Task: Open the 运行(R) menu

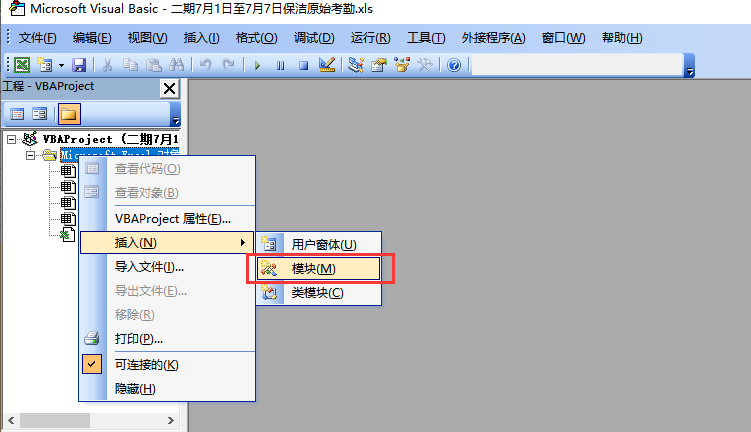Action: (x=370, y=38)
